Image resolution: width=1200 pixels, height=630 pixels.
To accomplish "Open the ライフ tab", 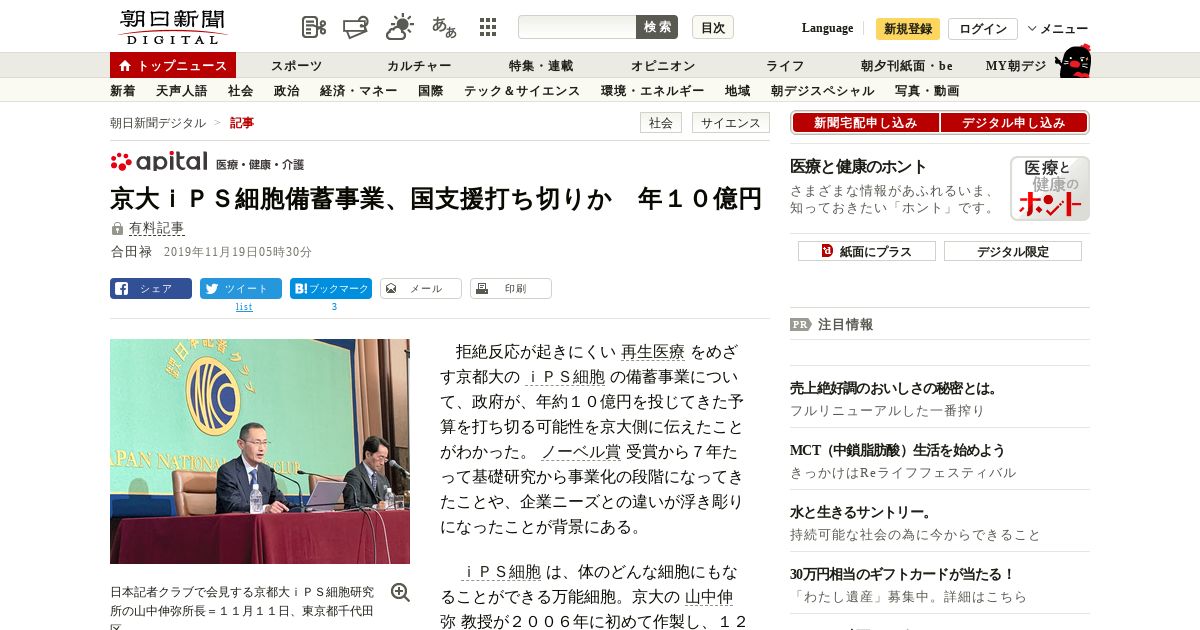I will [785, 66].
